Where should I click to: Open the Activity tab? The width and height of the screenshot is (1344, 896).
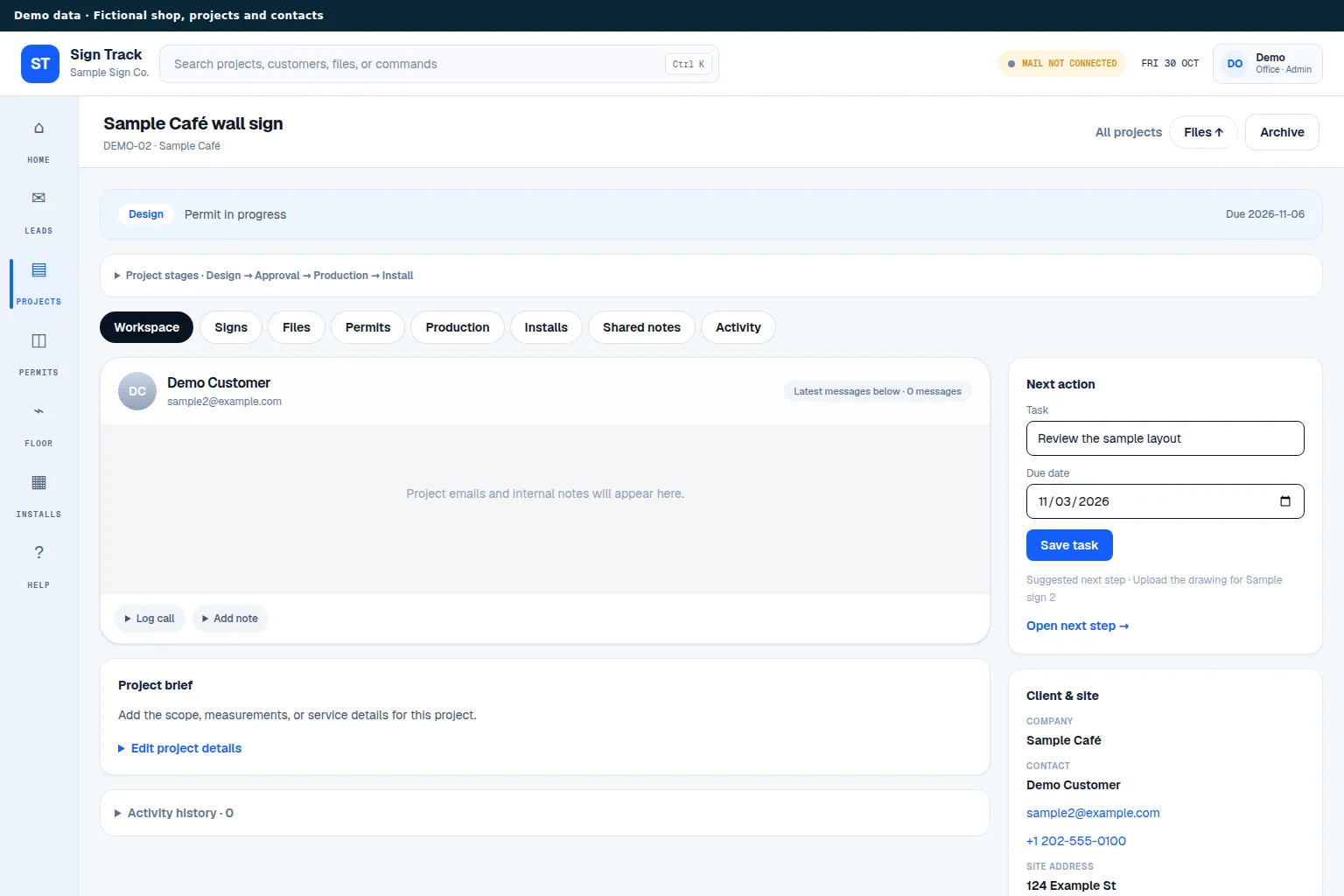pos(738,327)
